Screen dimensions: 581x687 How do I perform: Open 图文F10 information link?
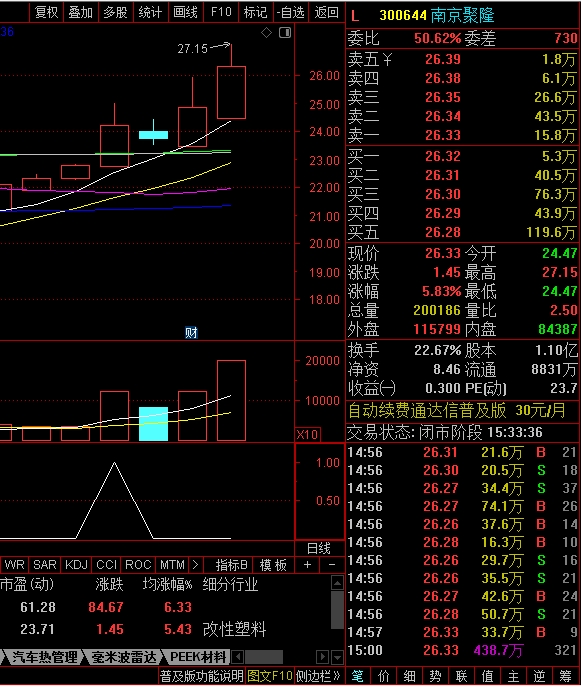click(x=270, y=676)
